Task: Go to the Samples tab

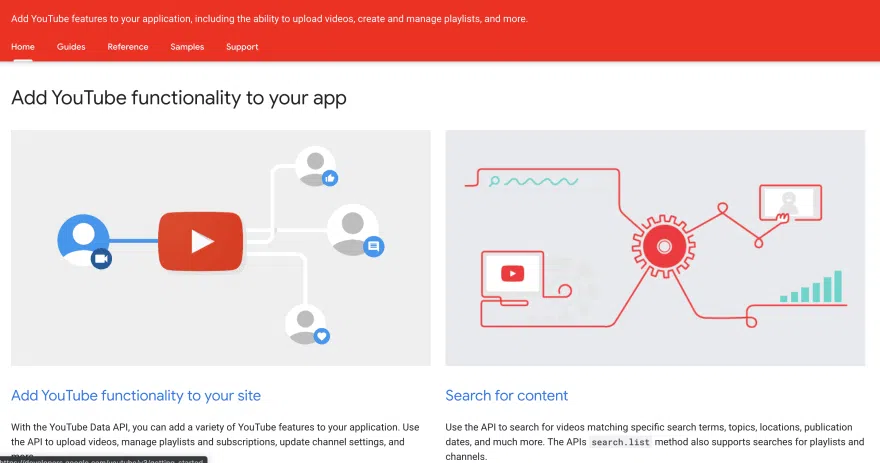Action: 187,47
